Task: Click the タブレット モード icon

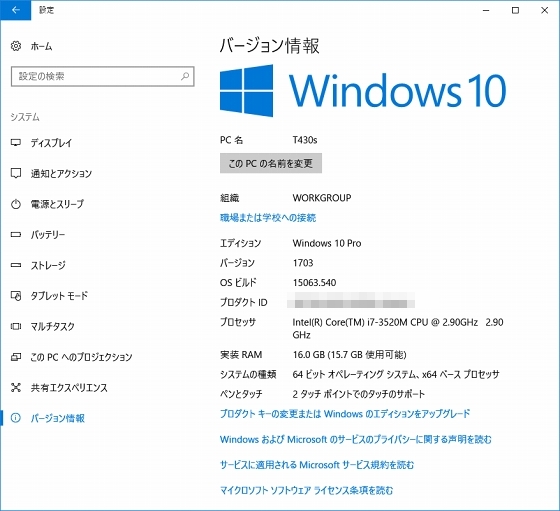Action: pos(16,296)
